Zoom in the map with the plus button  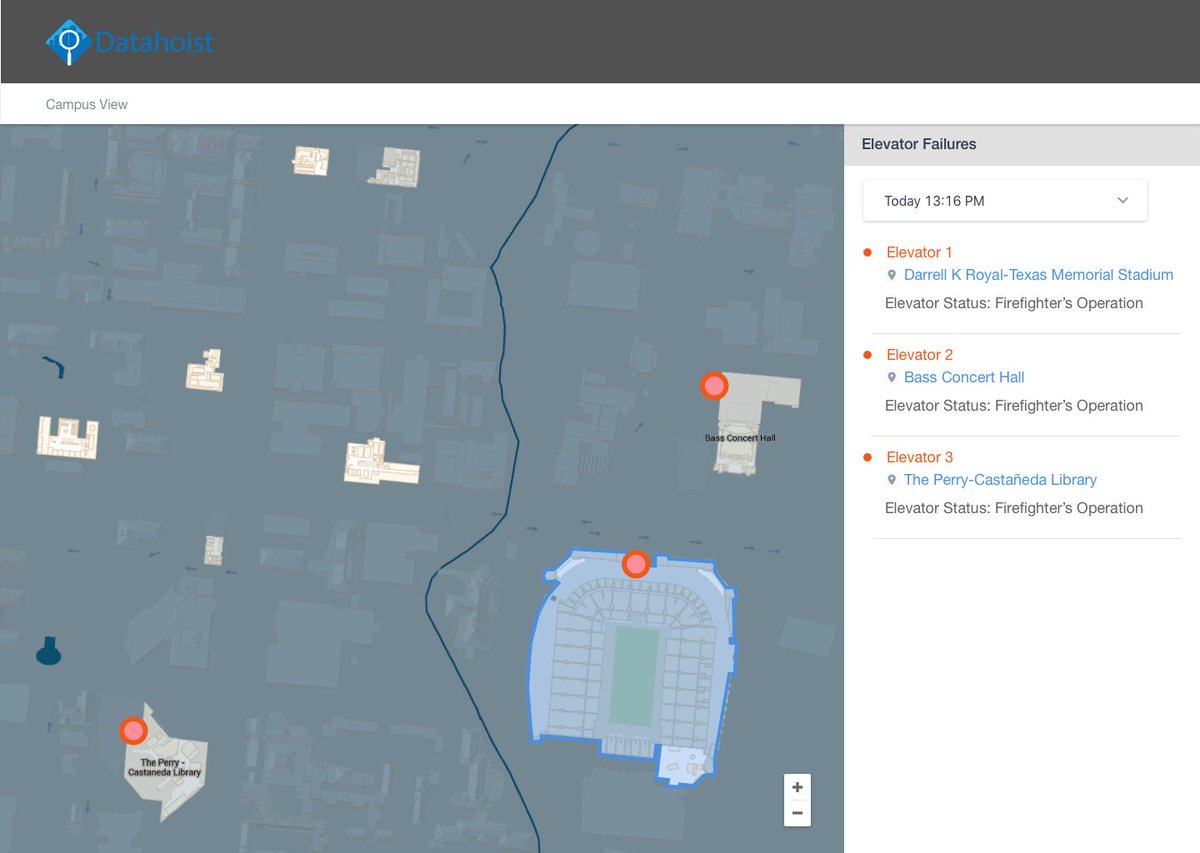(797, 787)
